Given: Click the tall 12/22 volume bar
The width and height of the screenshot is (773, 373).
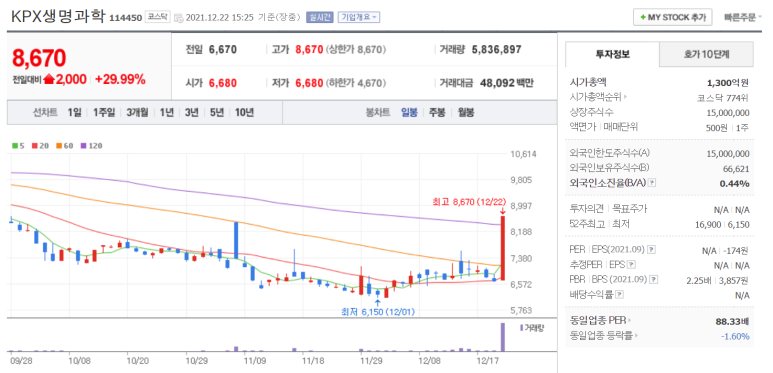Looking at the screenshot, I should 503,337.
